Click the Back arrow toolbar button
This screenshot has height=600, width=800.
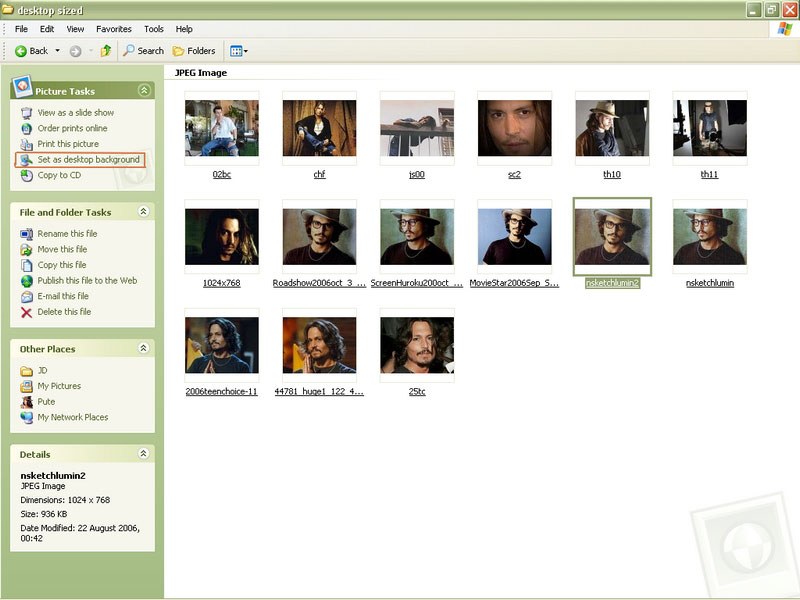[x=30, y=51]
